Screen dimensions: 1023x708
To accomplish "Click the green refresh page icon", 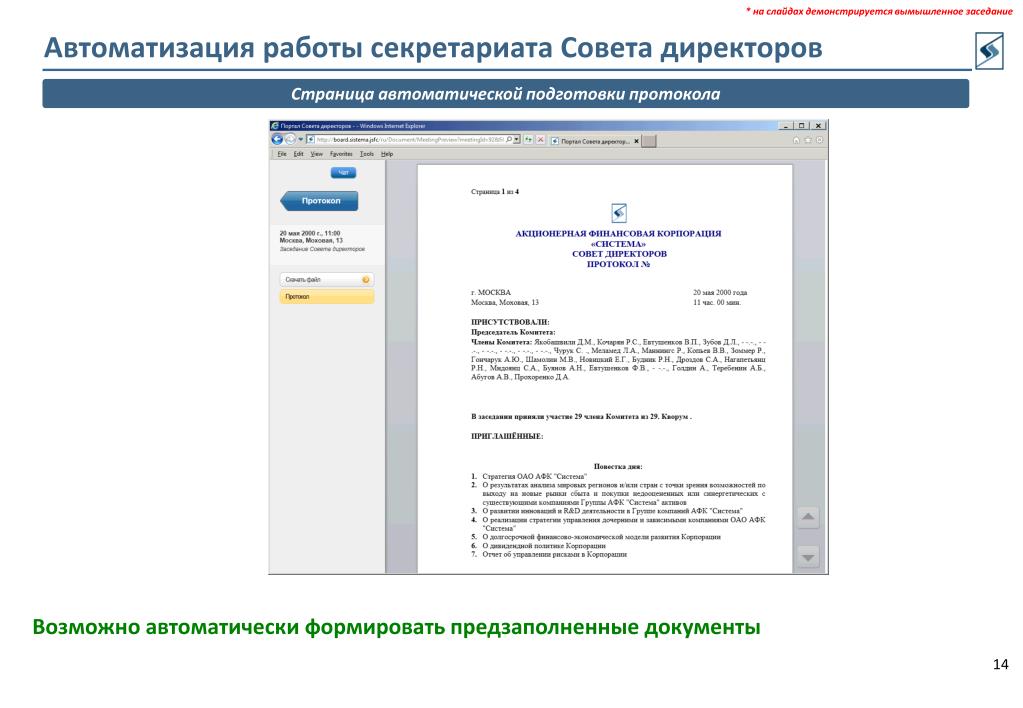I will 528,140.
